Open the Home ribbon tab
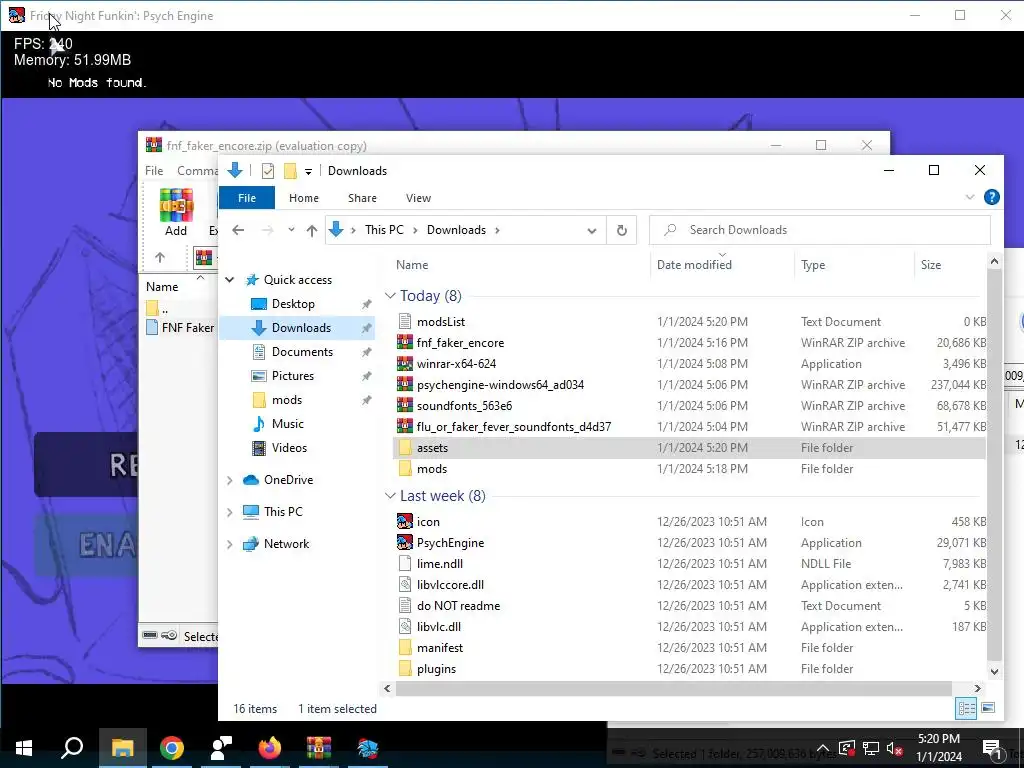 [x=304, y=198]
